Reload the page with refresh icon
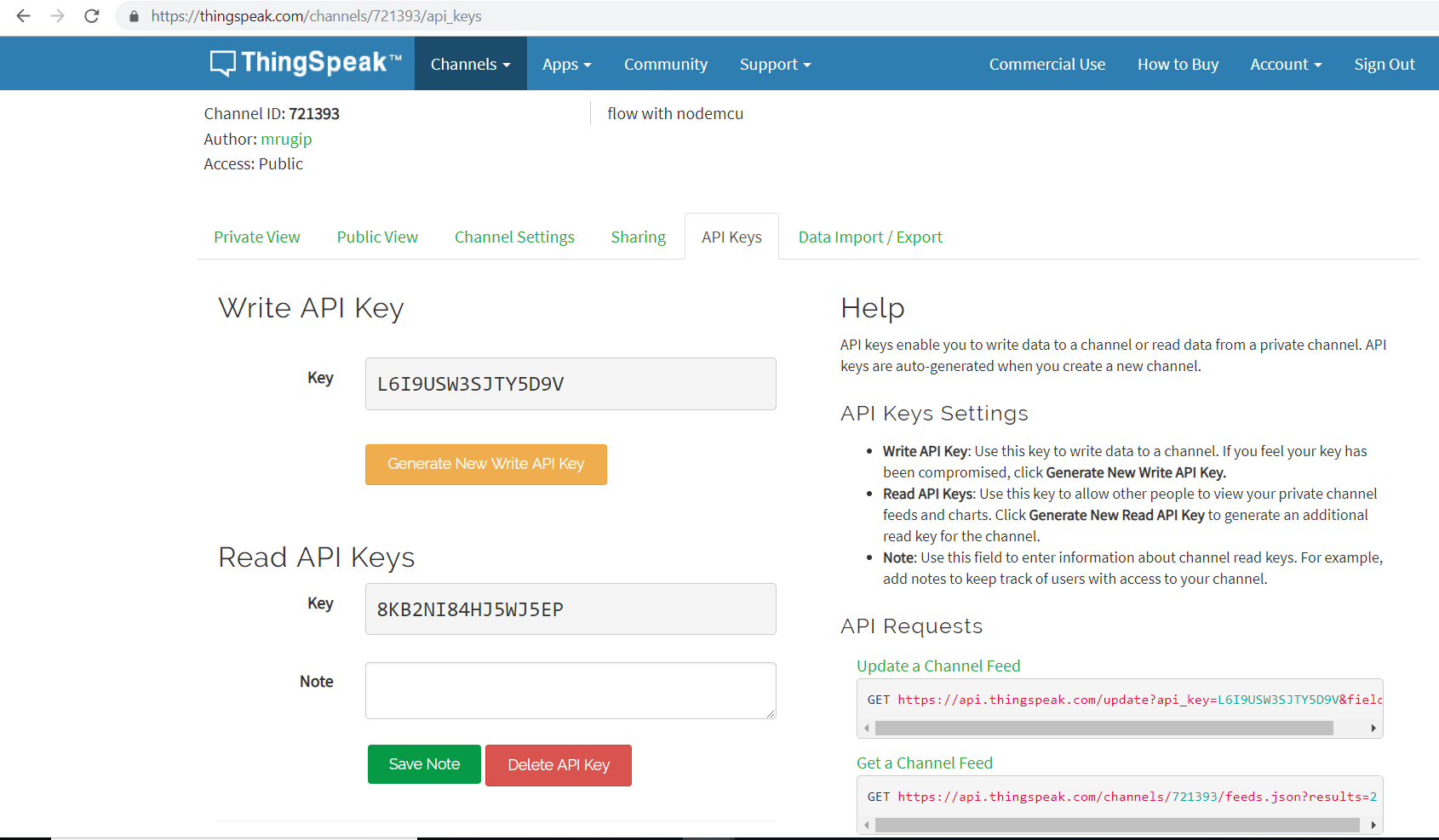Viewport: 1439px width, 840px height. click(92, 16)
